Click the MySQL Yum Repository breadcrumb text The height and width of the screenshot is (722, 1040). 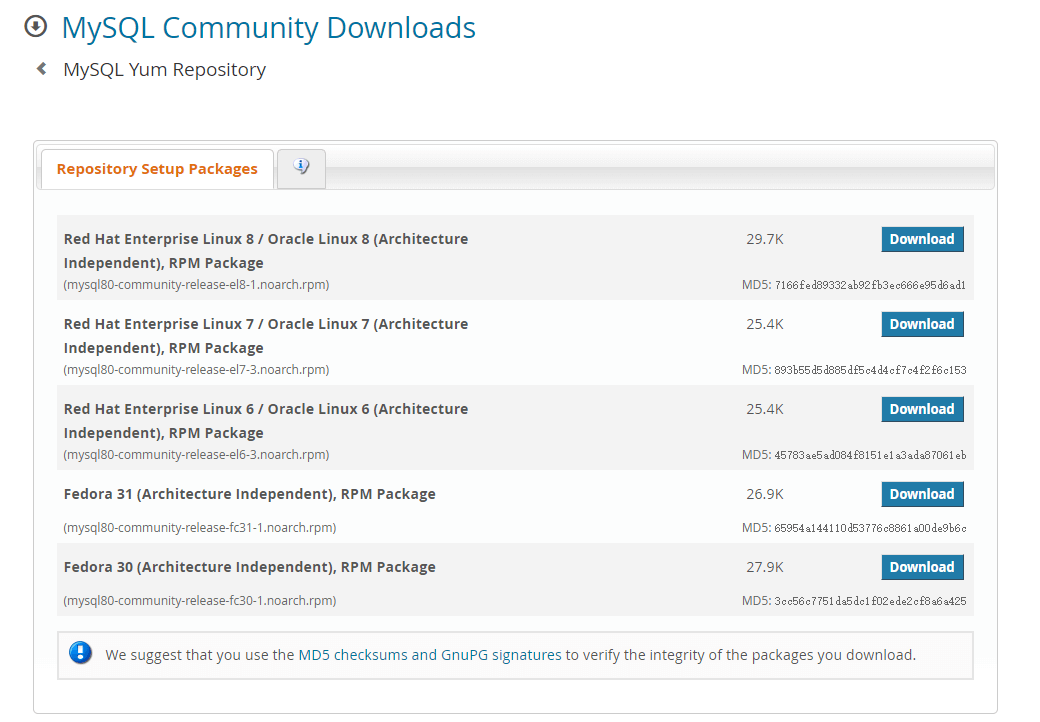[164, 70]
